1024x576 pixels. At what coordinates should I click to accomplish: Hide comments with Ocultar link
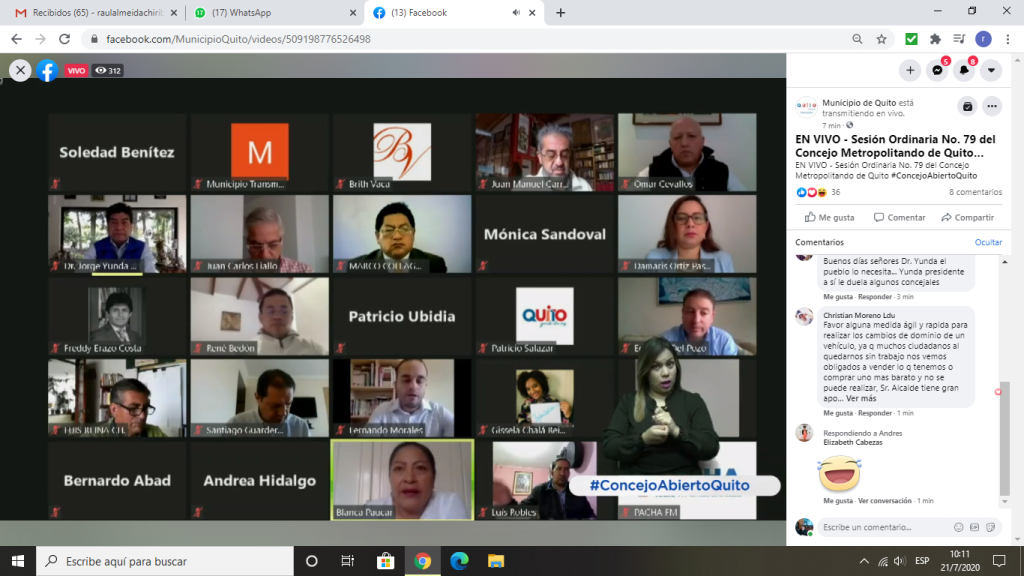tap(988, 242)
